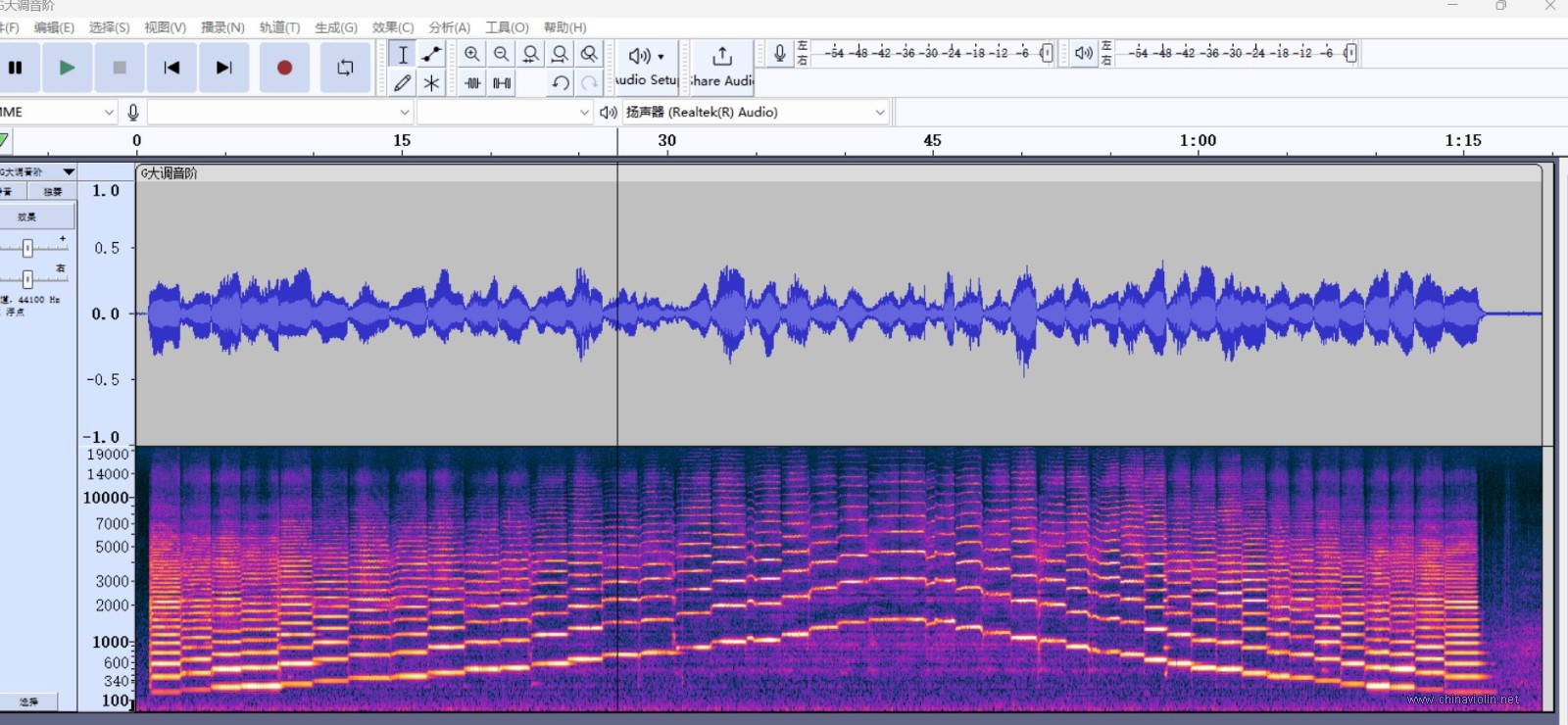Select the Envelope tool
This screenshot has width=1568, height=725.
(431, 54)
